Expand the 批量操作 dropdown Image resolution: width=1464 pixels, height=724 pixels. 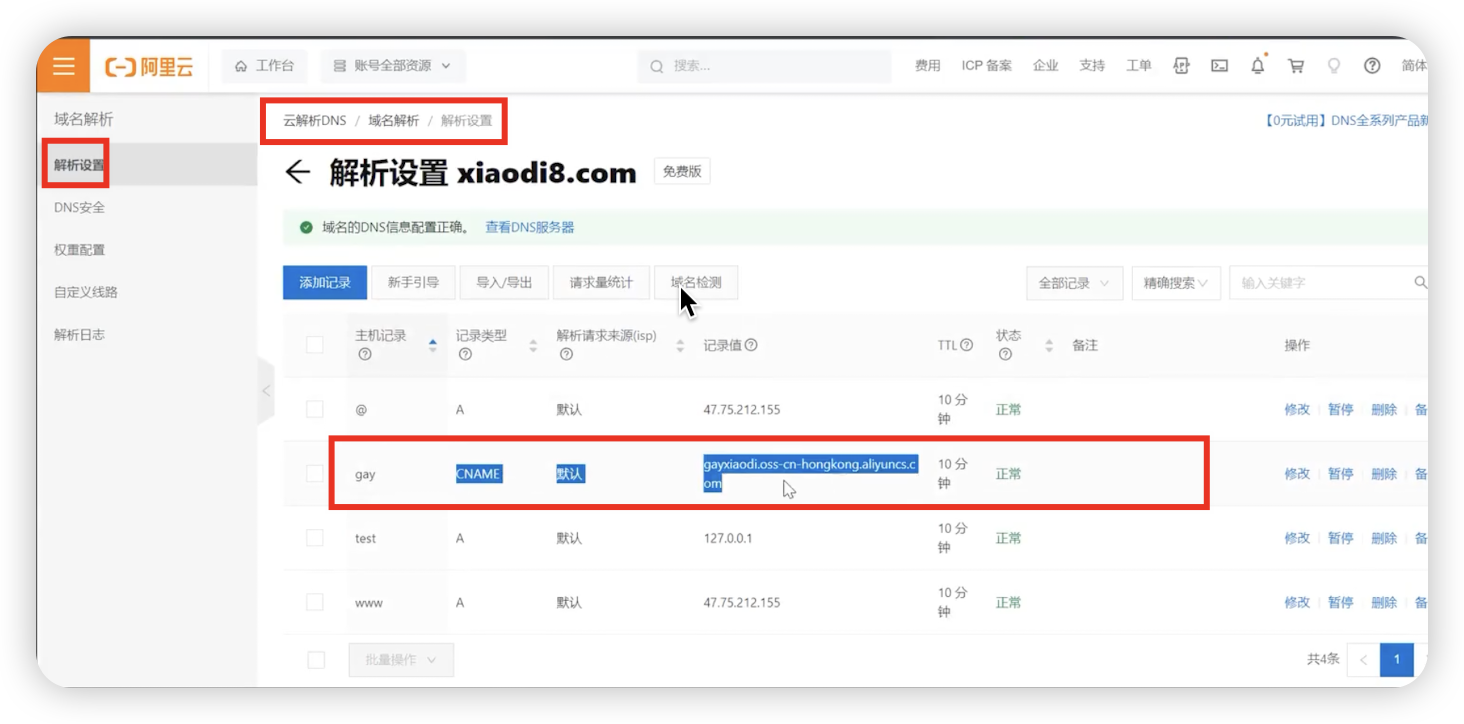point(401,660)
